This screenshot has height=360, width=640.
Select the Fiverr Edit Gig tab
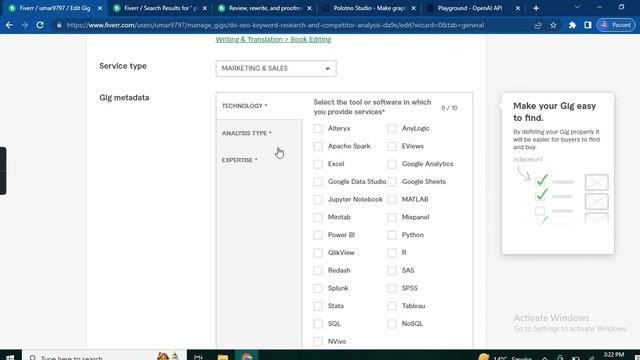pyautogui.click(x=55, y=8)
